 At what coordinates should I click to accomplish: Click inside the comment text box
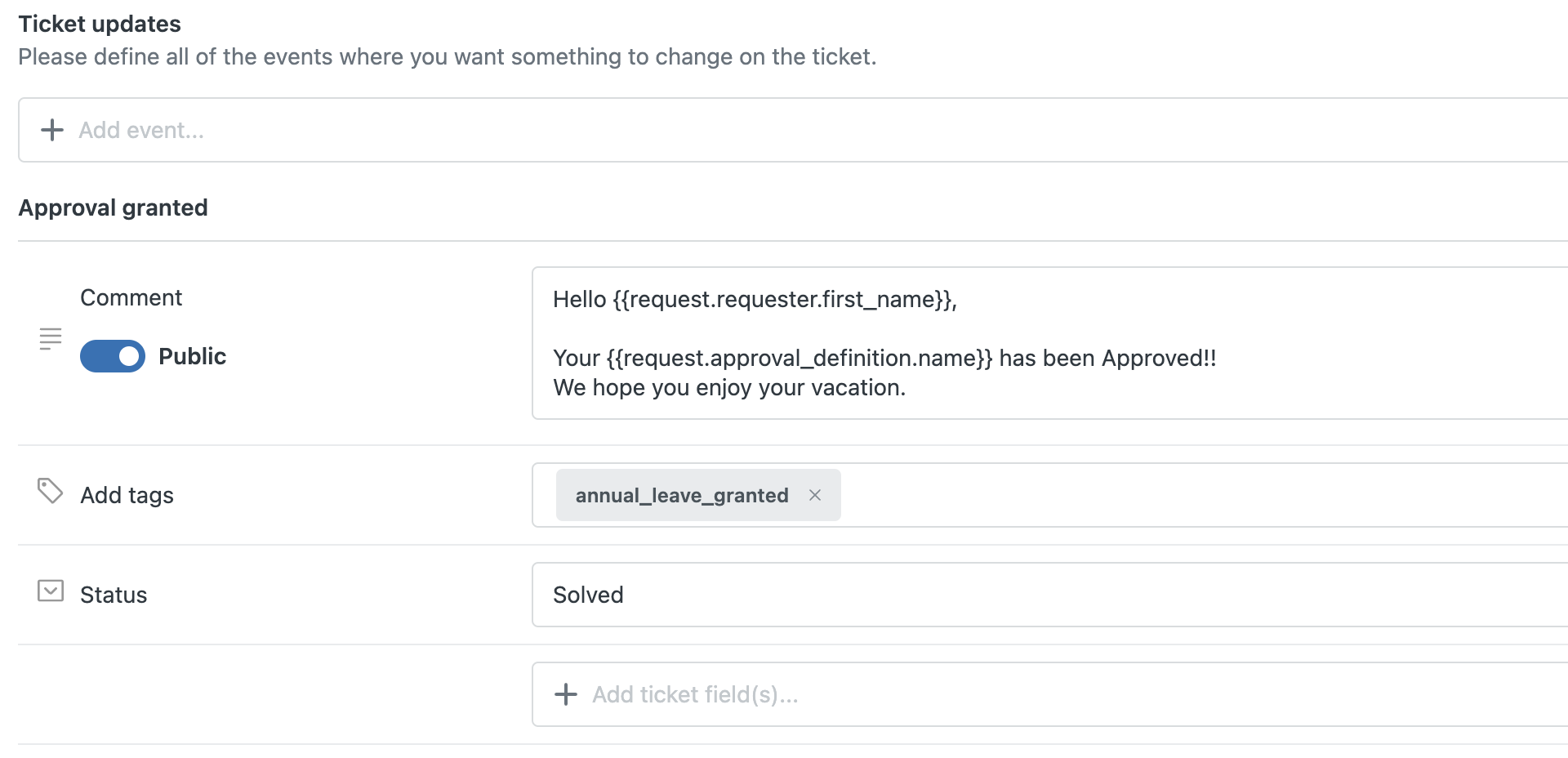1050,343
